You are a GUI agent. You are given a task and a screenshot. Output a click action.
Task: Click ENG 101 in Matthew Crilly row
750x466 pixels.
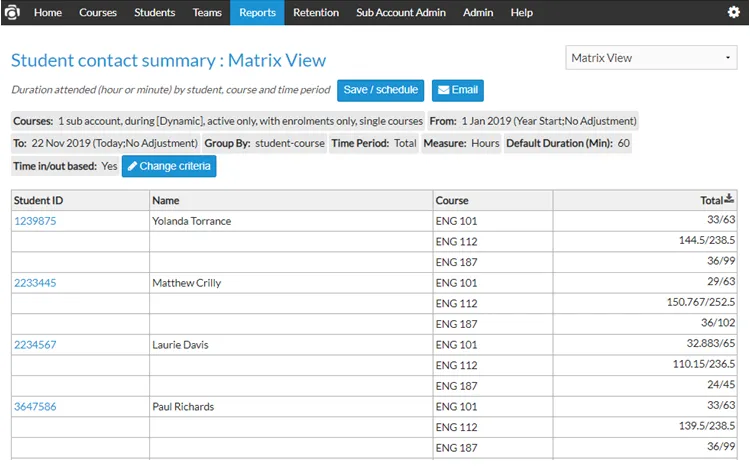click(x=456, y=283)
